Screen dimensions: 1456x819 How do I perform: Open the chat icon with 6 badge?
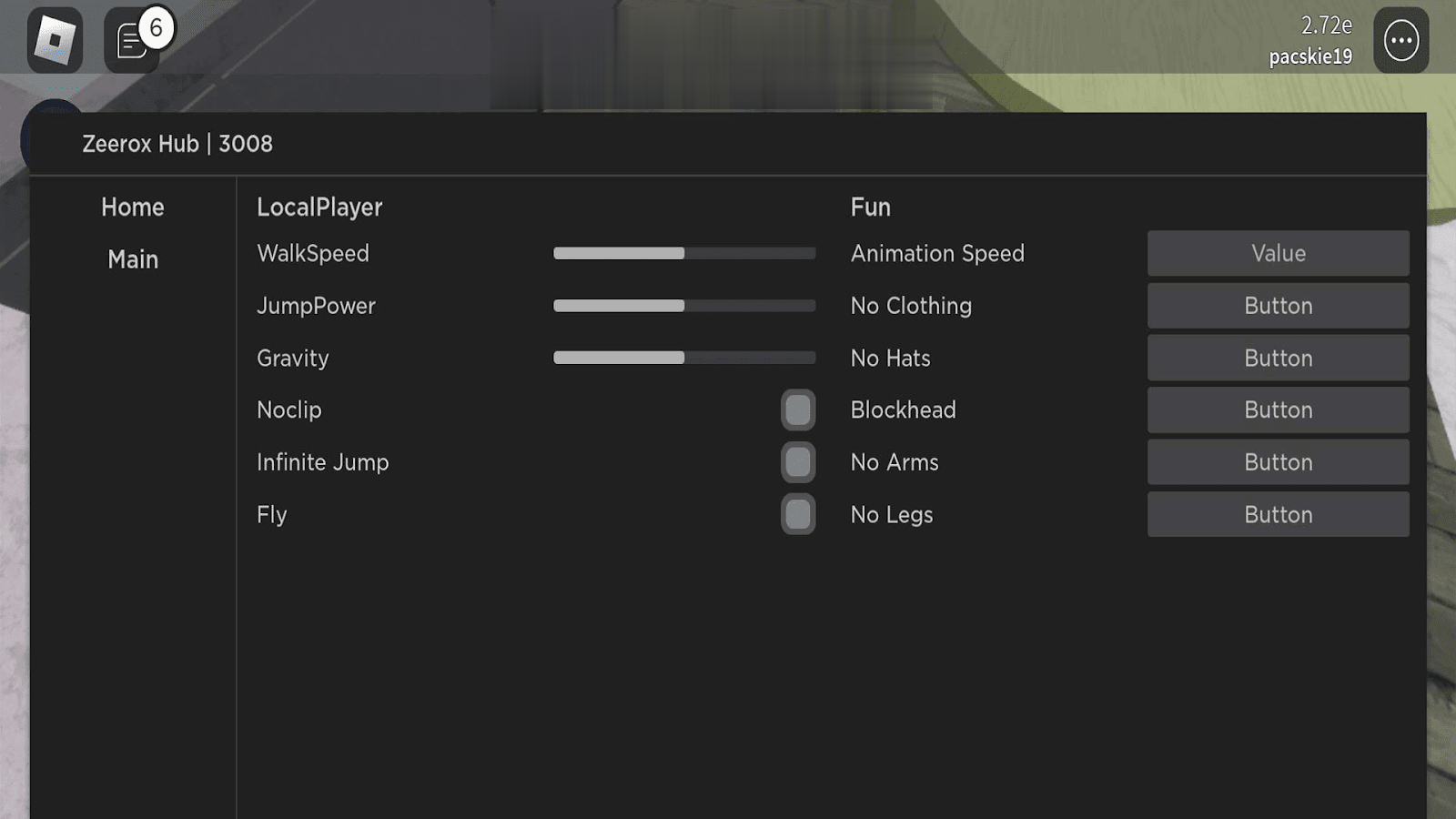point(133,41)
